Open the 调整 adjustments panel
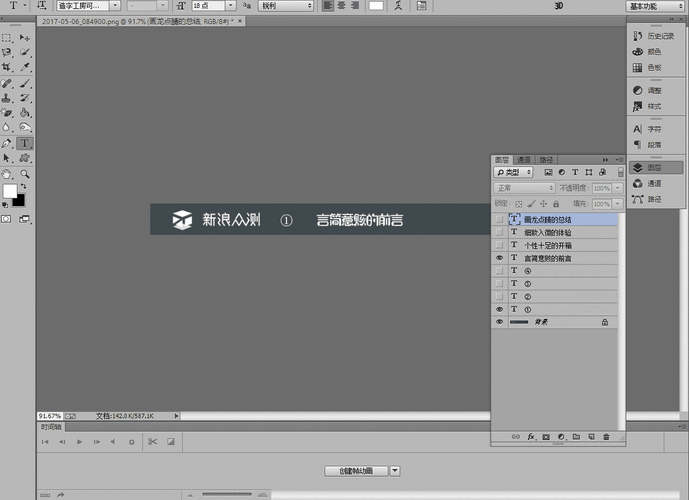 656,91
